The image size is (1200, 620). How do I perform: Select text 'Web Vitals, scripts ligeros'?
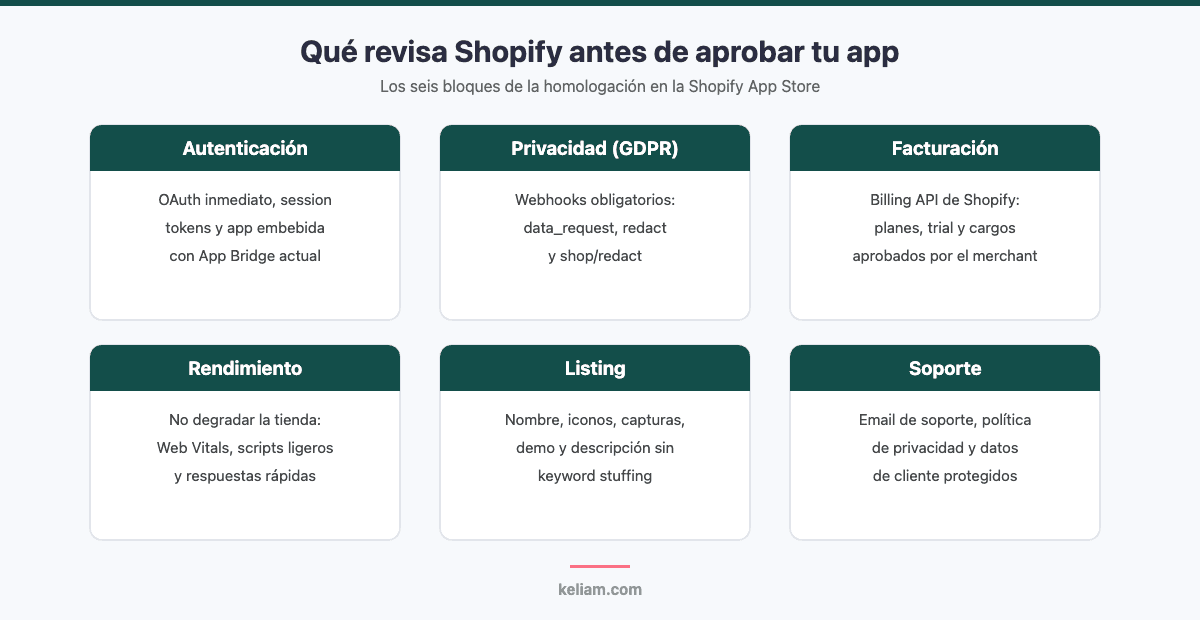[x=245, y=448]
